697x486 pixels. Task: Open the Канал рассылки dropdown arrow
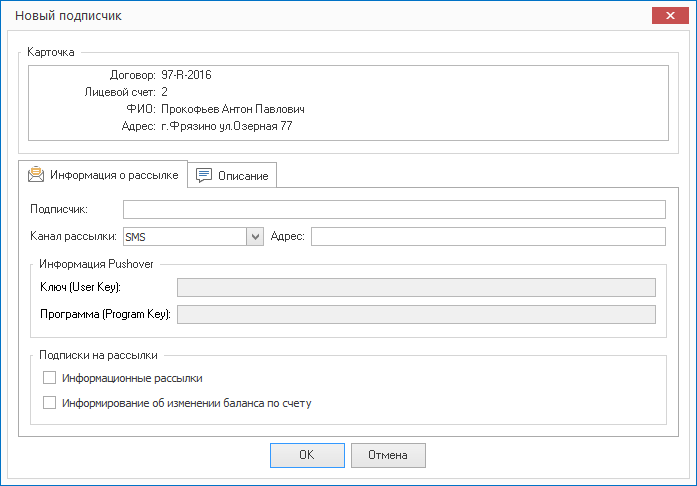click(x=255, y=237)
